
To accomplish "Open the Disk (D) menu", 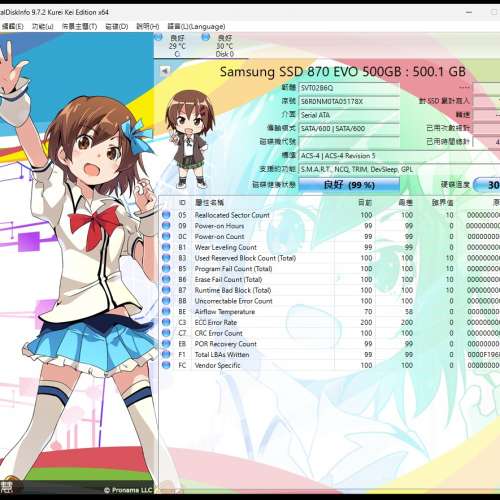I will pos(117,26).
